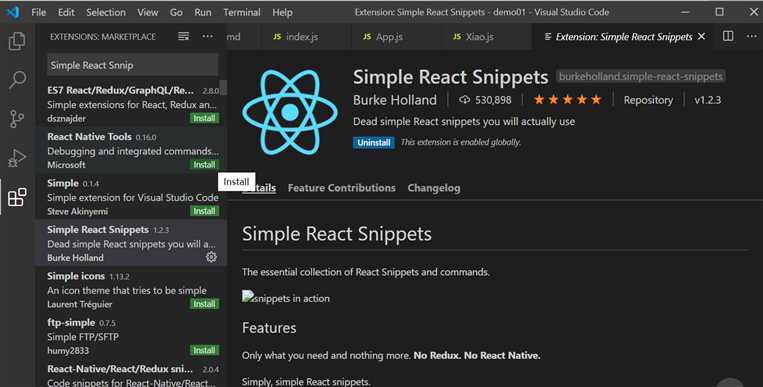Click the React atom logo image
The height and width of the screenshot is (387, 763).
click(290, 112)
